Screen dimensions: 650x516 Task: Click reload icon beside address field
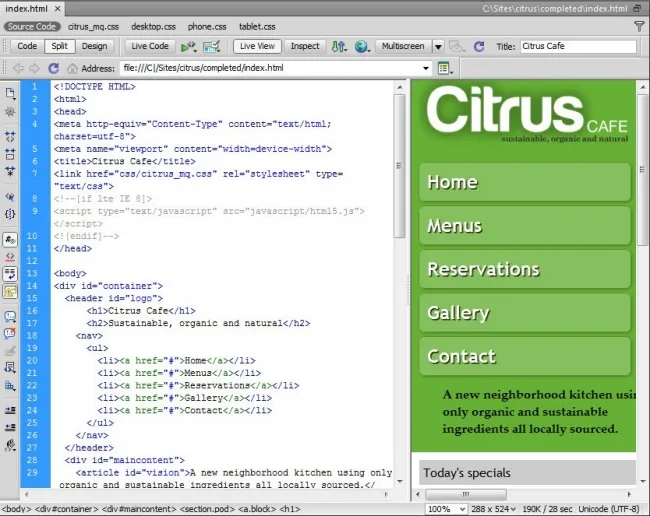tap(53, 68)
